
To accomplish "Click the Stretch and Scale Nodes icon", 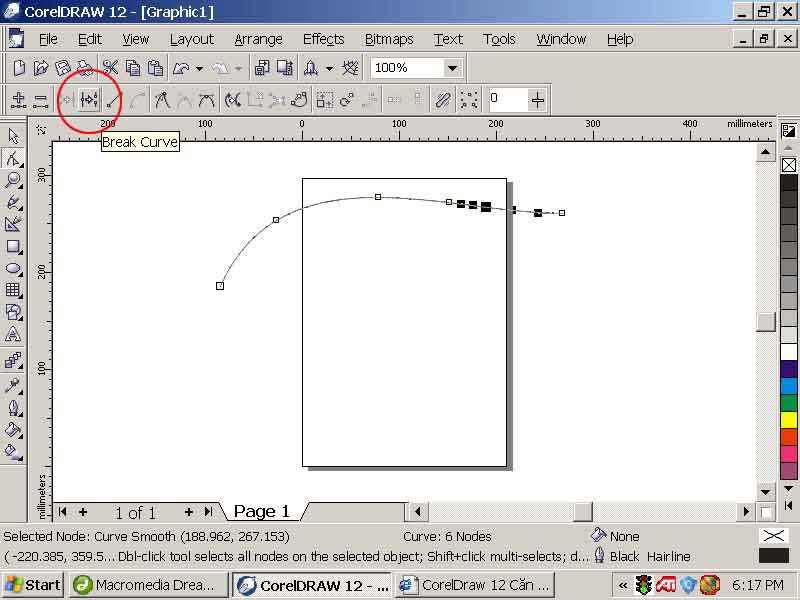I will pyautogui.click(x=324, y=99).
